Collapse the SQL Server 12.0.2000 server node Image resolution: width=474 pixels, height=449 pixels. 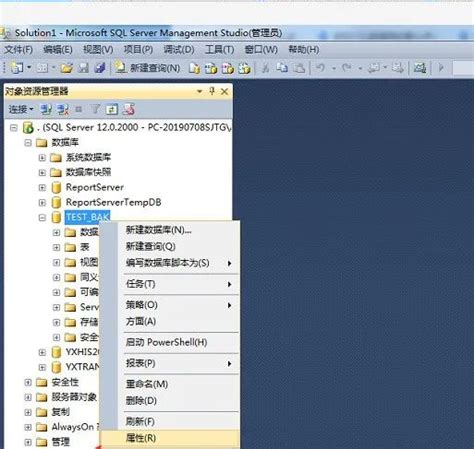(14, 128)
